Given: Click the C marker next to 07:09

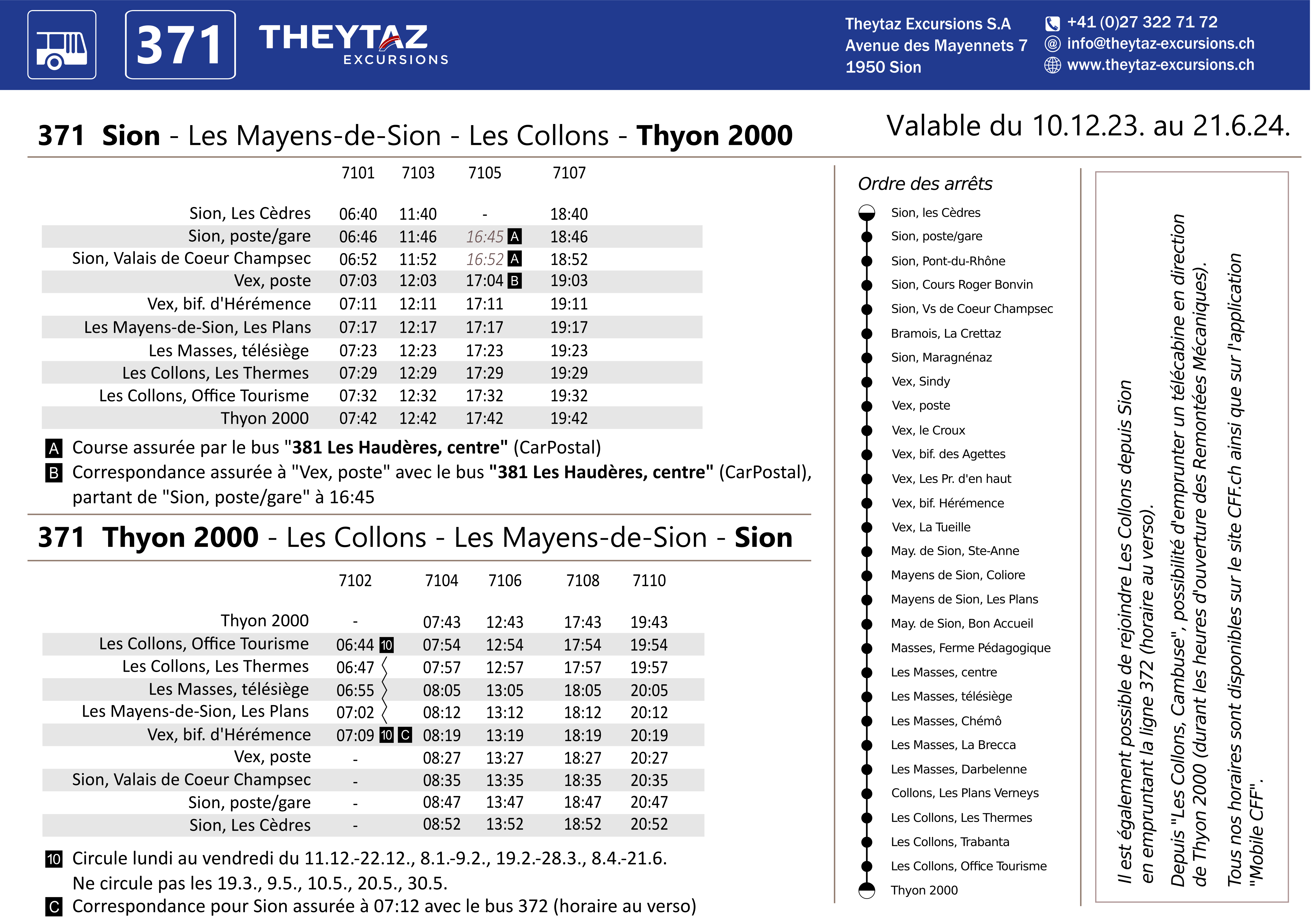Looking at the screenshot, I should click(x=405, y=735).
